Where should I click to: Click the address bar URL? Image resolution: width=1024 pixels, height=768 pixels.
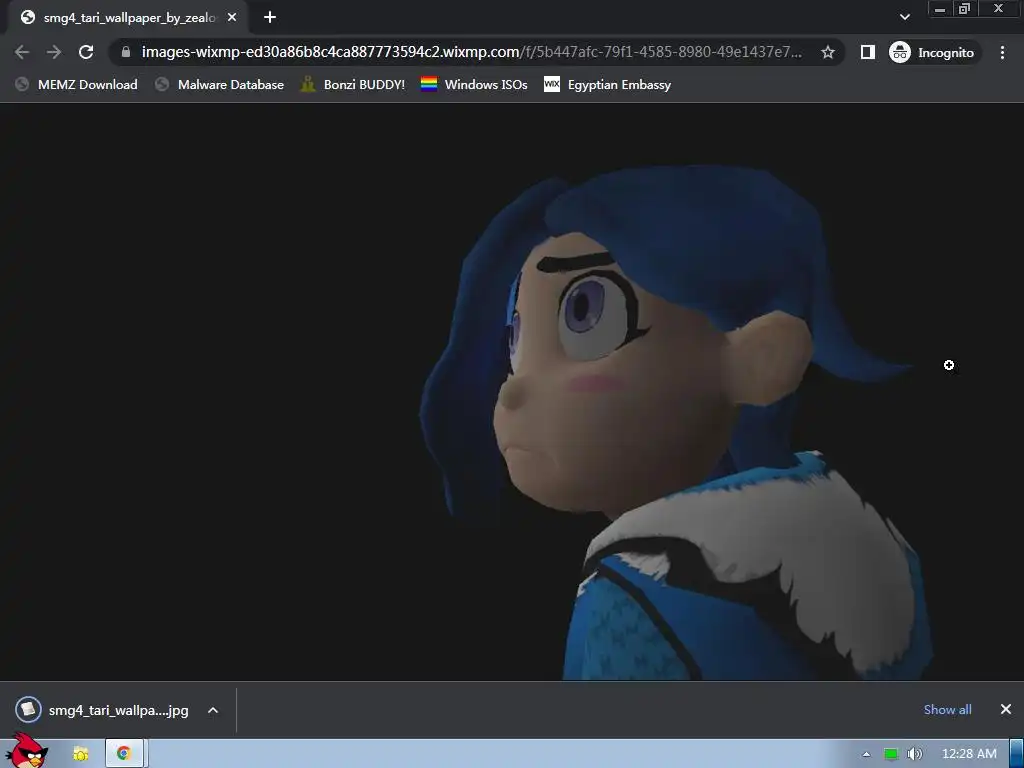[x=472, y=52]
